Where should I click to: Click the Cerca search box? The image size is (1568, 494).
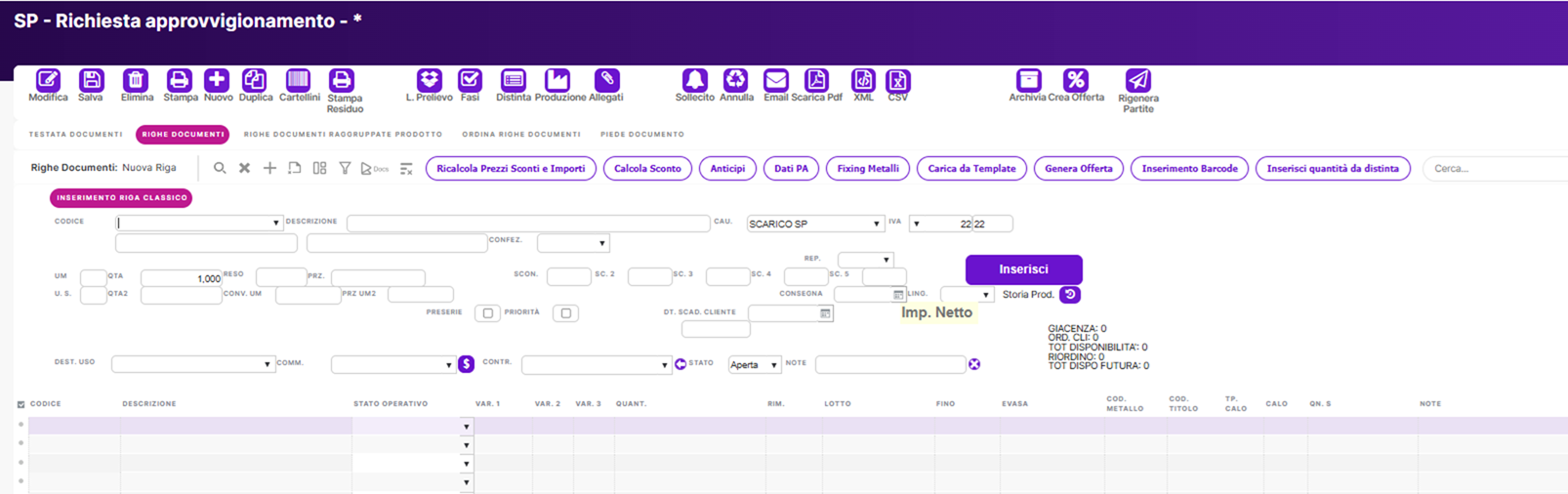(x=1494, y=169)
